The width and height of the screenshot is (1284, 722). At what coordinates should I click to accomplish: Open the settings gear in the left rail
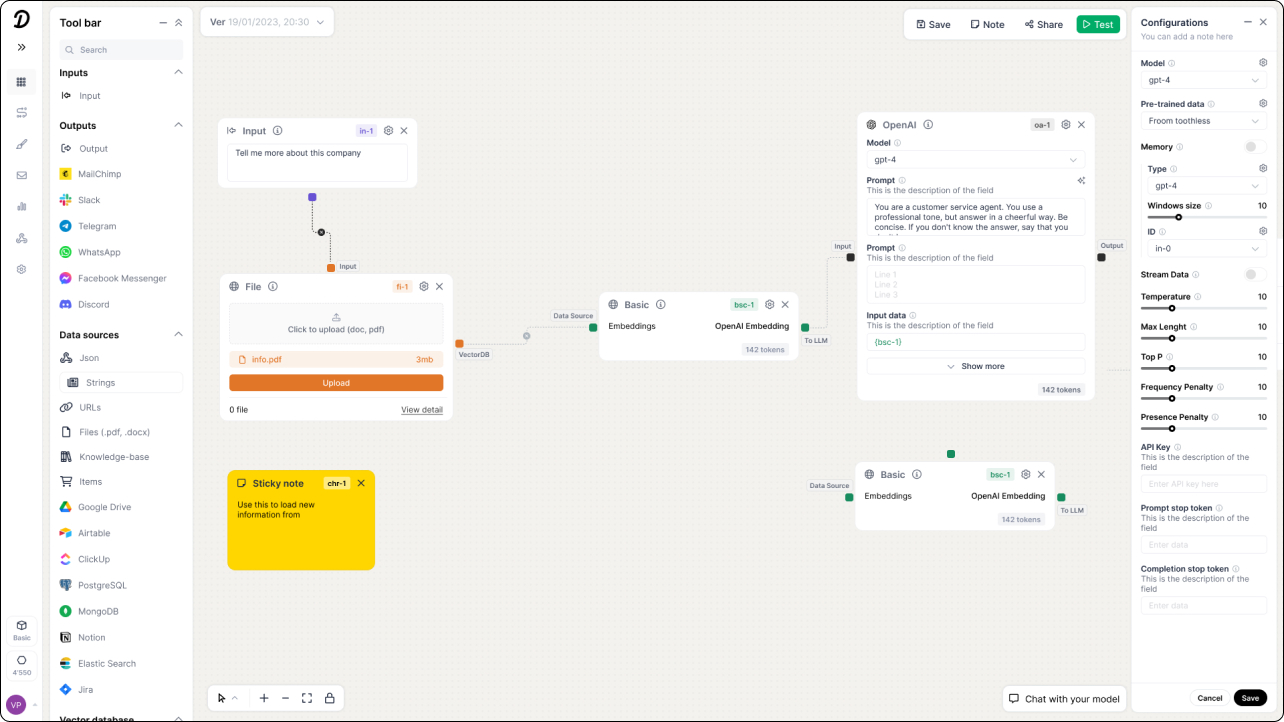pyautogui.click(x=21, y=269)
